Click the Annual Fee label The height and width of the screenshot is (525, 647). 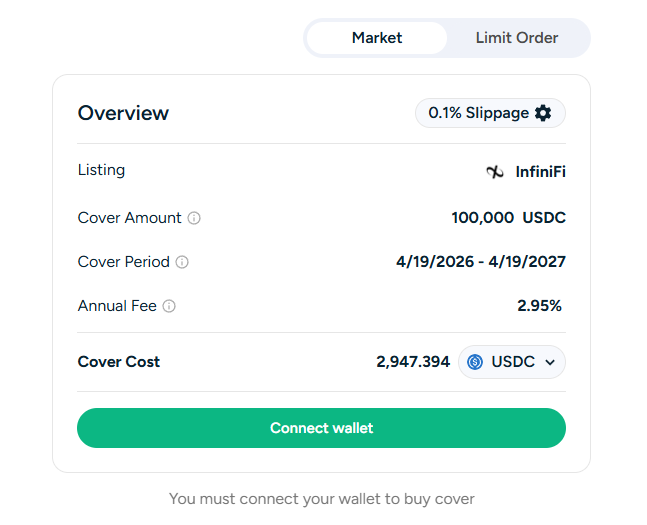[x=117, y=306]
